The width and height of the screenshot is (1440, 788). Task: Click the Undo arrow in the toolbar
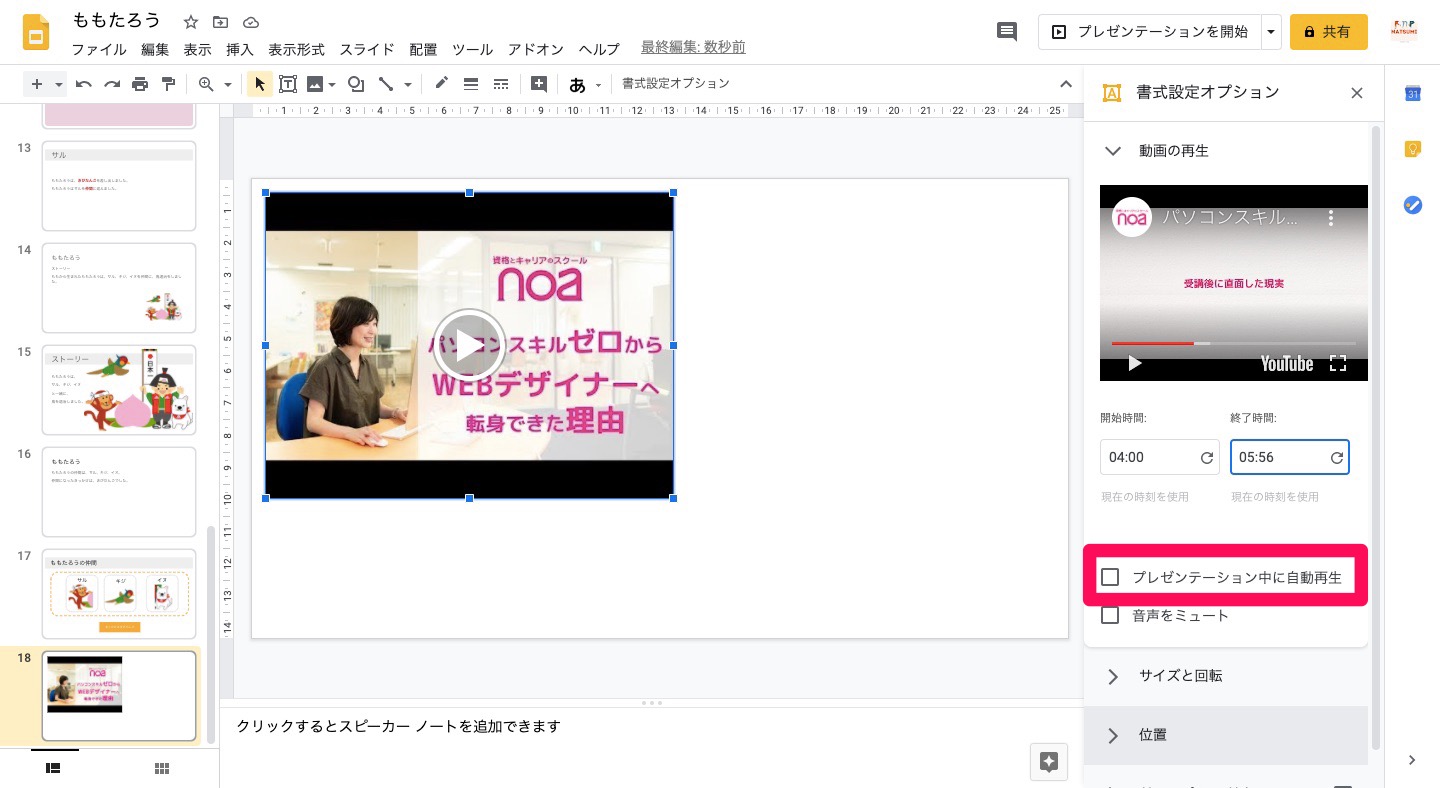click(x=84, y=84)
